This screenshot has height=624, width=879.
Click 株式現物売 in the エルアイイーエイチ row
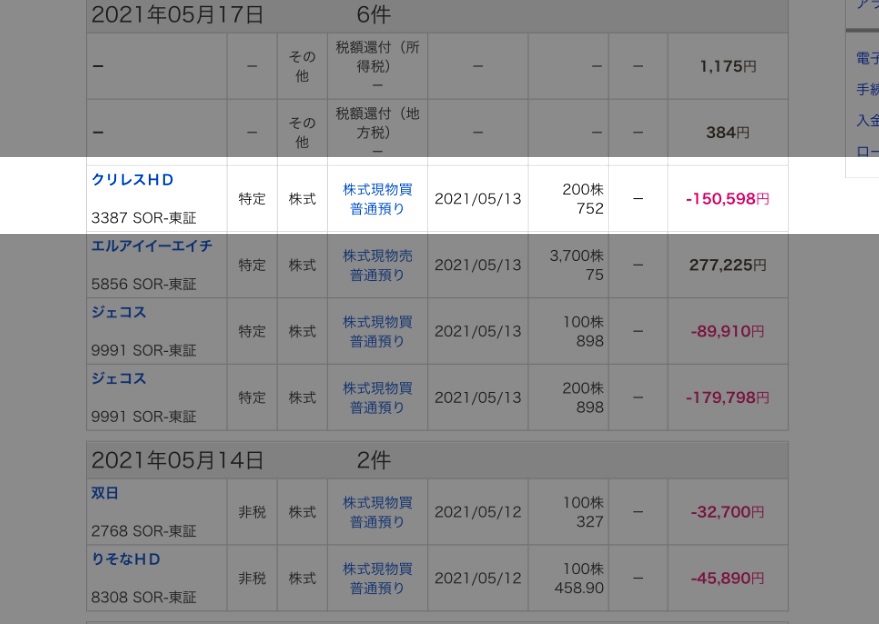pyautogui.click(x=377, y=256)
